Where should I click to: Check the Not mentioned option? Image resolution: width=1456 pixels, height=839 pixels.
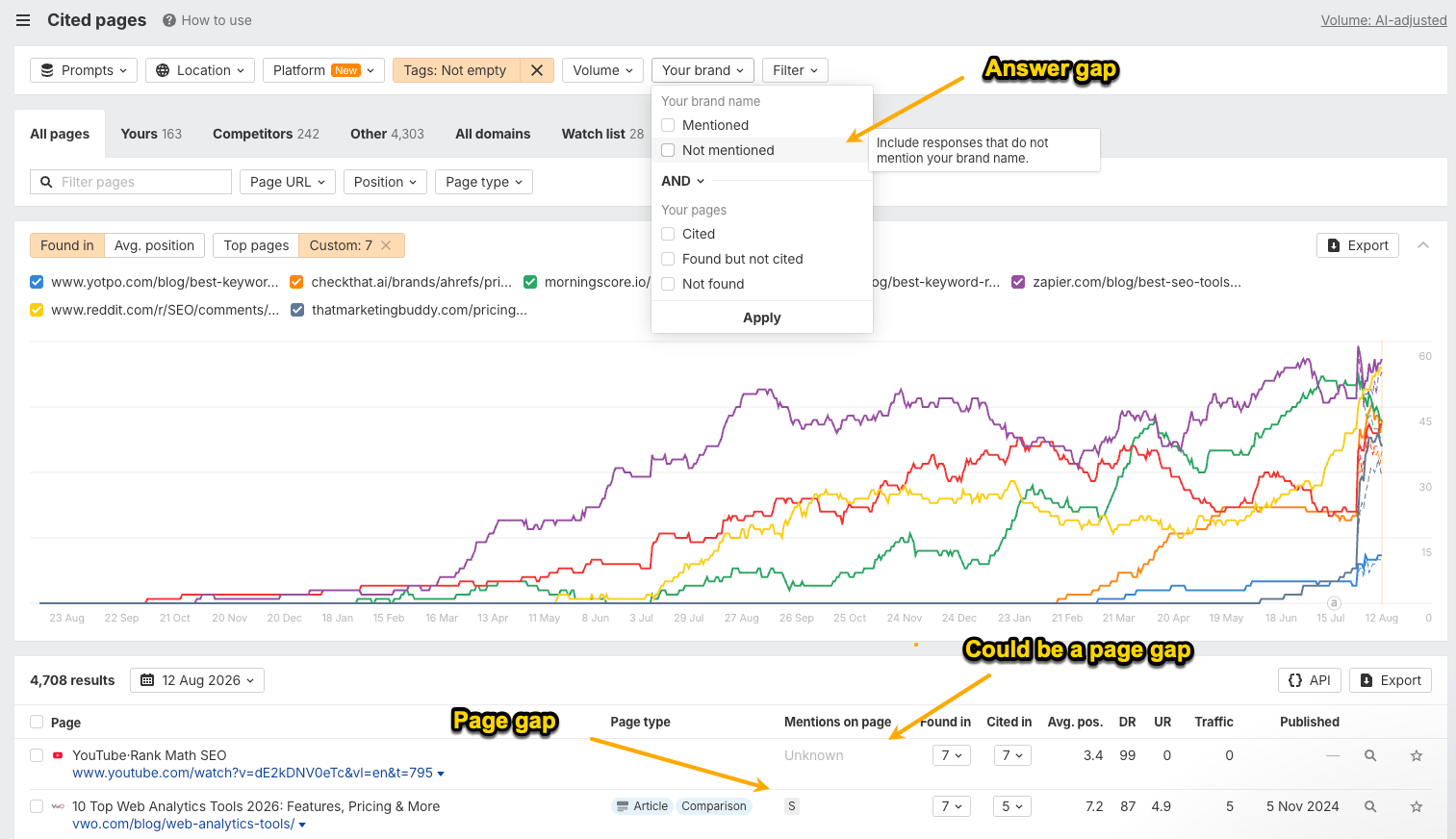tap(668, 150)
